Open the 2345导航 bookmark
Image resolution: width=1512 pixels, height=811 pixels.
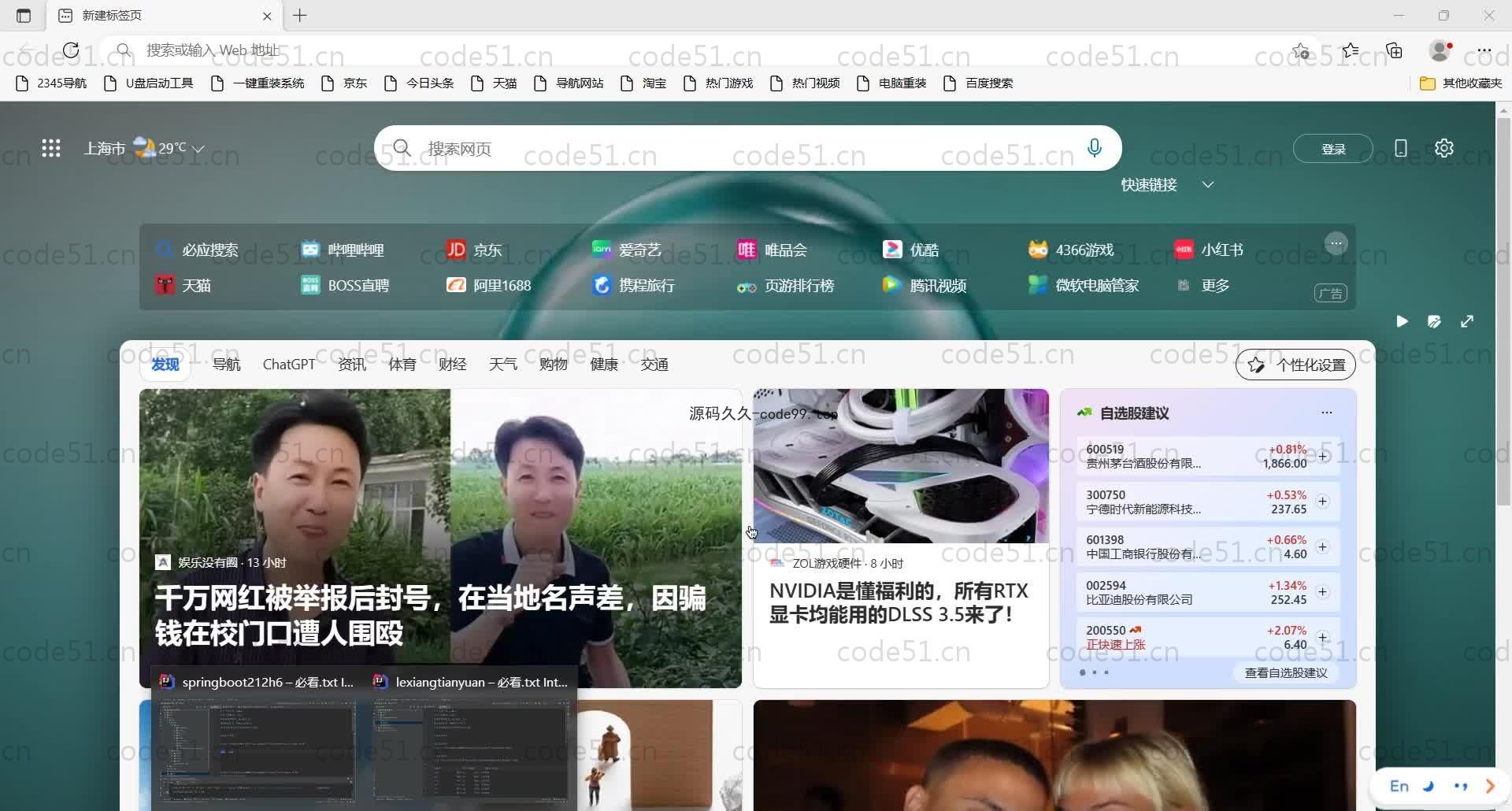[x=52, y=83]
